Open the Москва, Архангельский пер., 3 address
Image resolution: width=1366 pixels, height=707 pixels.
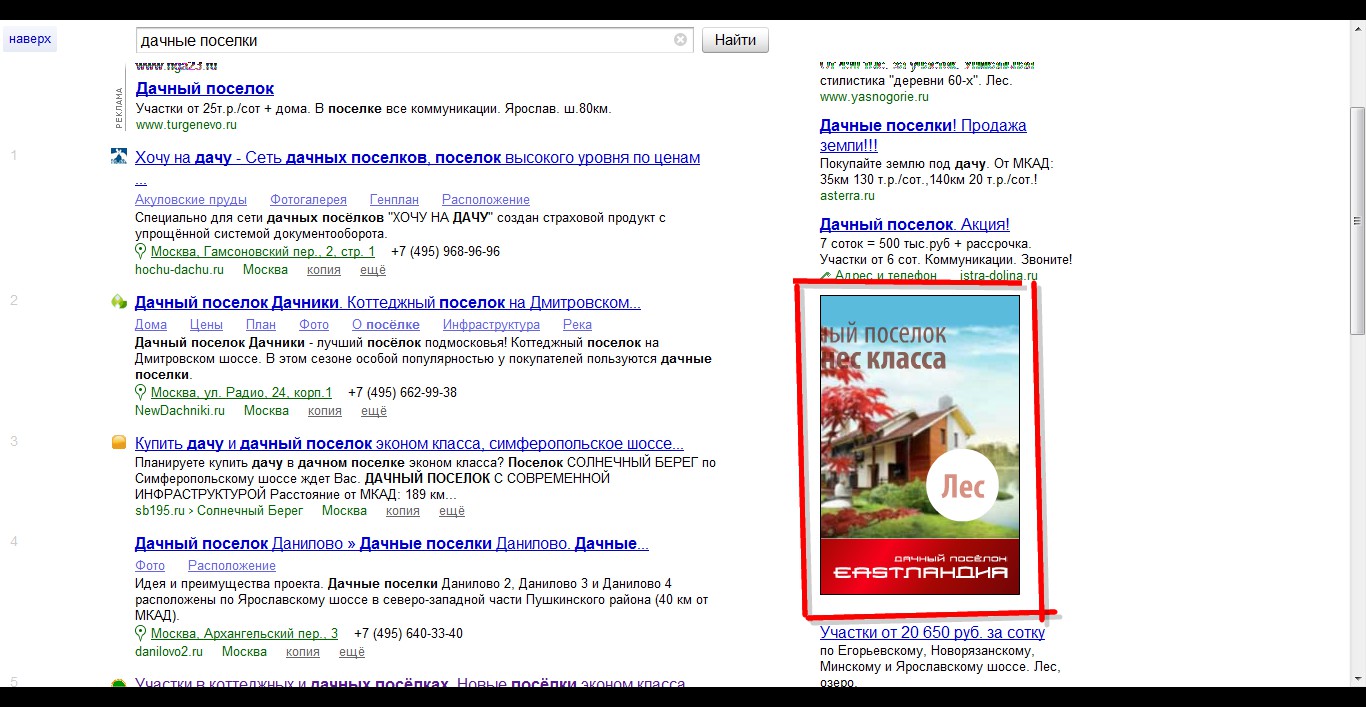point(244,634)
